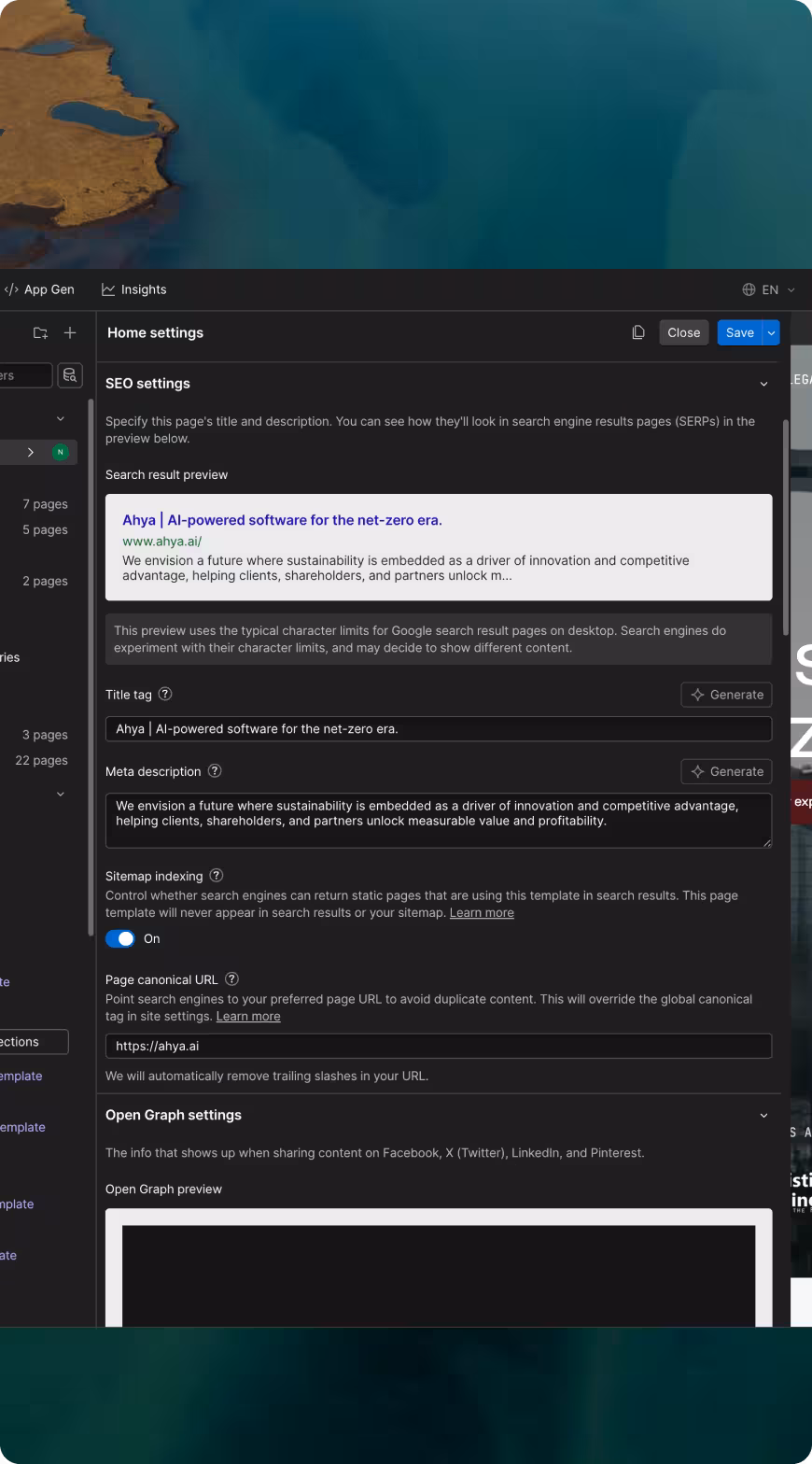Open the App Gen code icon
812x1464 pixels.
pos(11,289)
